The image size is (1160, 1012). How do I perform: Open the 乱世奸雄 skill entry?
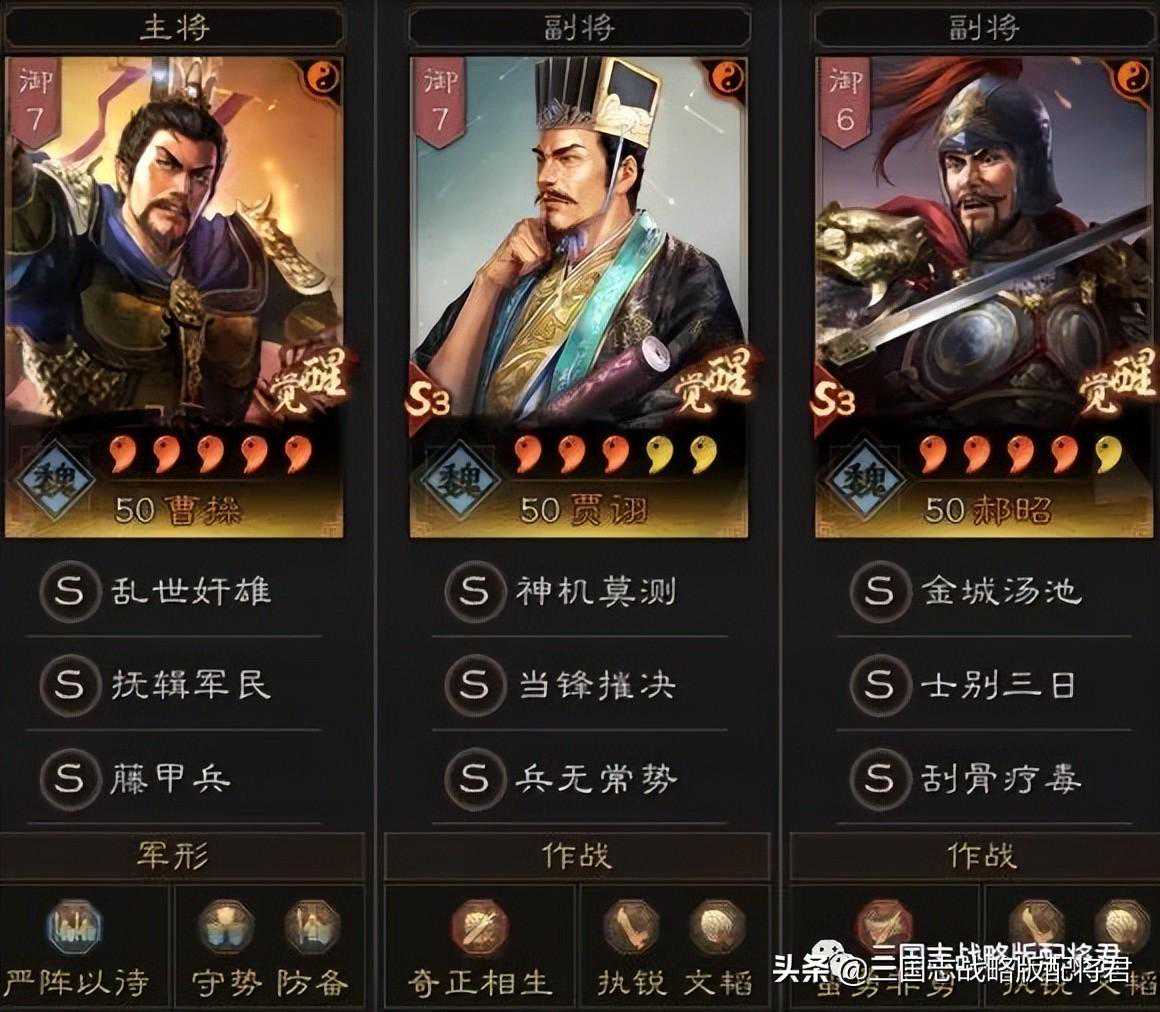click(174, 591)
